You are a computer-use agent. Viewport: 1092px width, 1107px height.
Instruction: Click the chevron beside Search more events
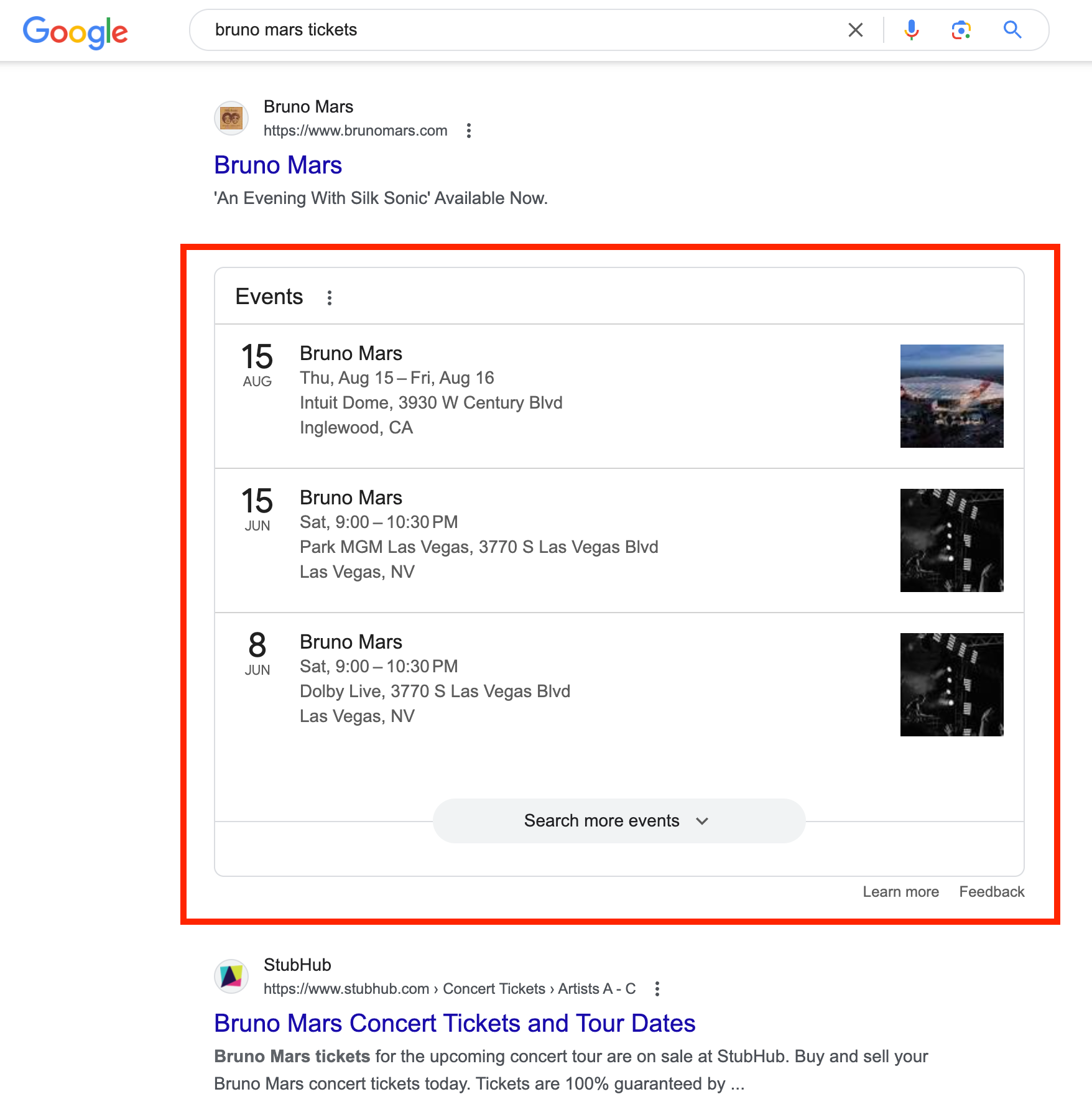point(702,822)
